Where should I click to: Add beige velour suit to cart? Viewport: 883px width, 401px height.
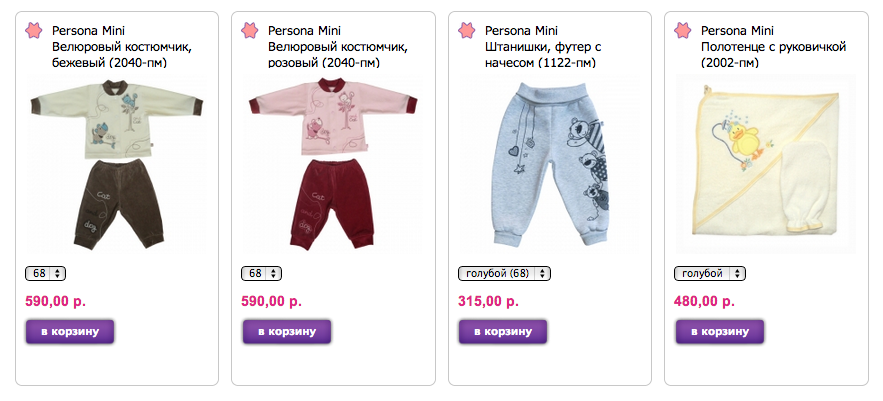[70, 332]
